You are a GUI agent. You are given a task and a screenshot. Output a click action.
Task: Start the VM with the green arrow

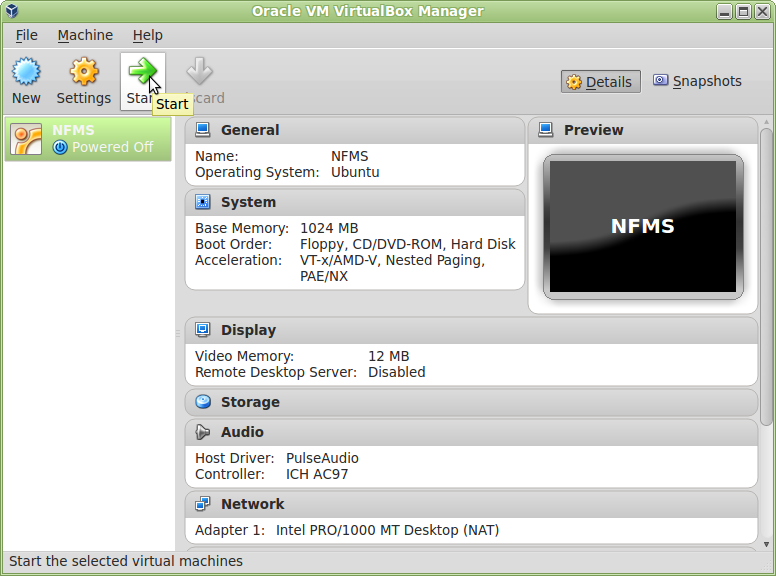143,71
